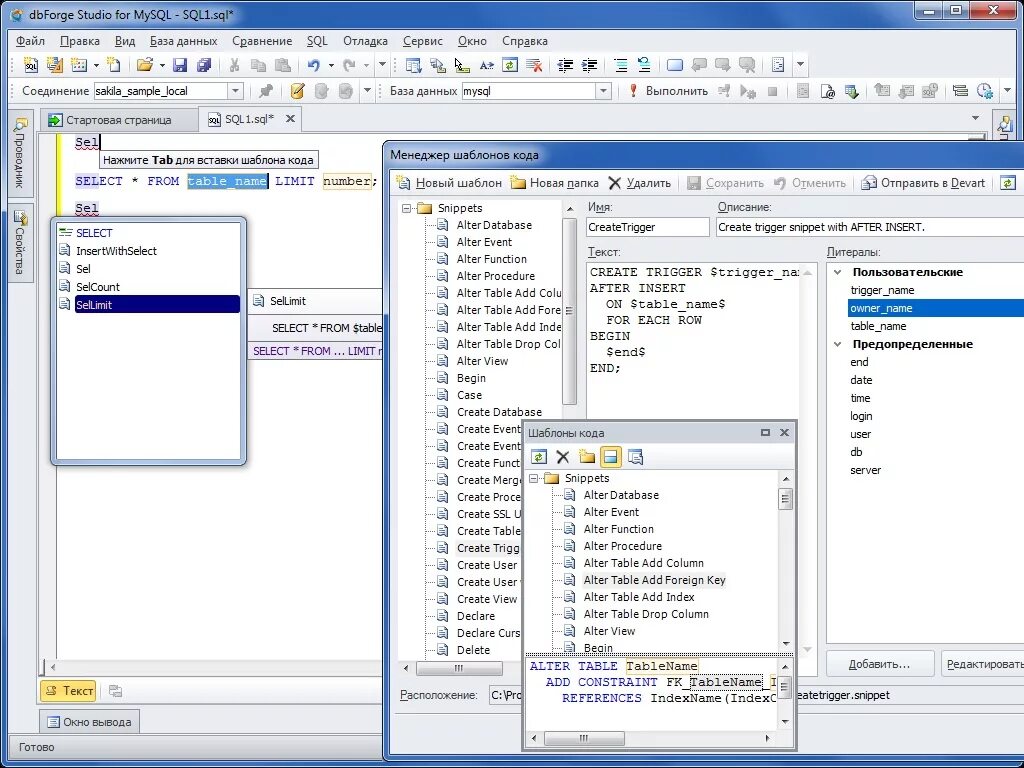Click the Paste clipboard icon

pos(283,65)
